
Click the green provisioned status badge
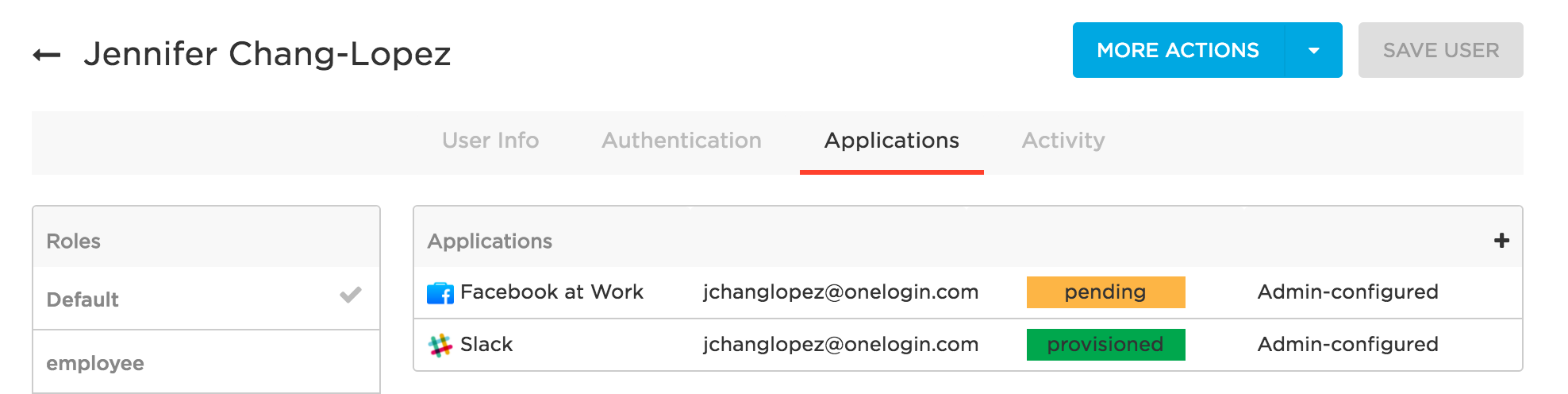click(x=1105, y=344)
